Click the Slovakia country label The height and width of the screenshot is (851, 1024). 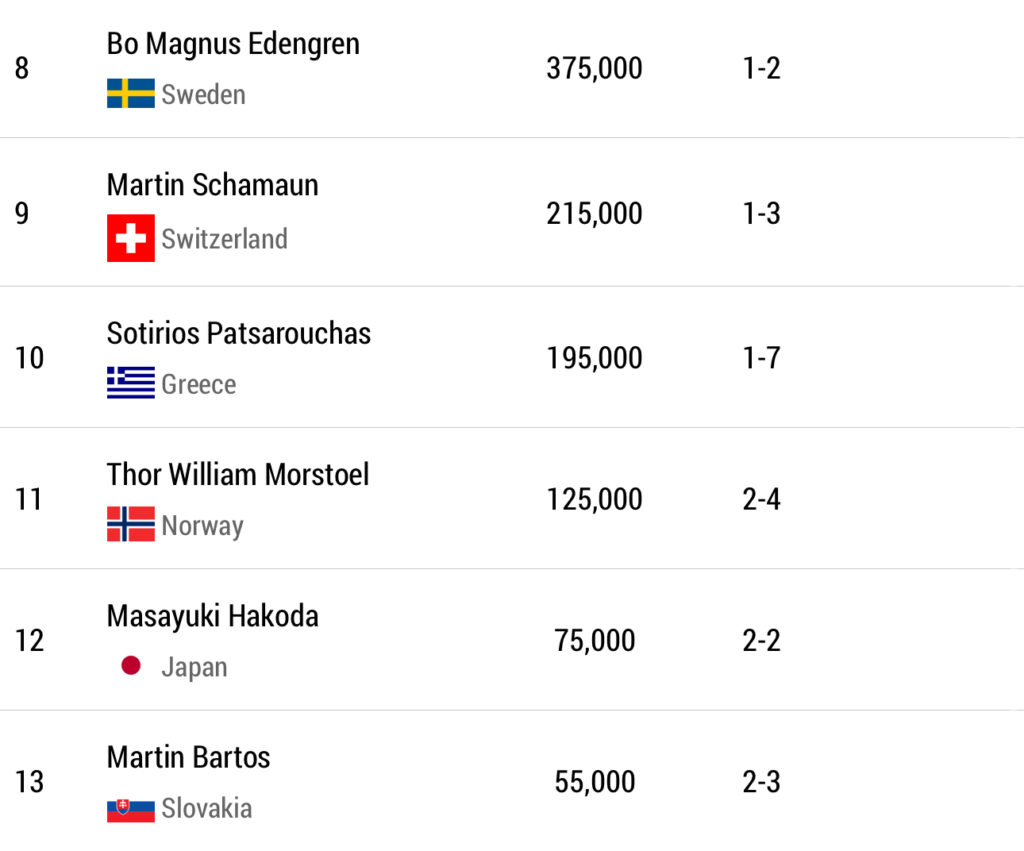[206, 808]
